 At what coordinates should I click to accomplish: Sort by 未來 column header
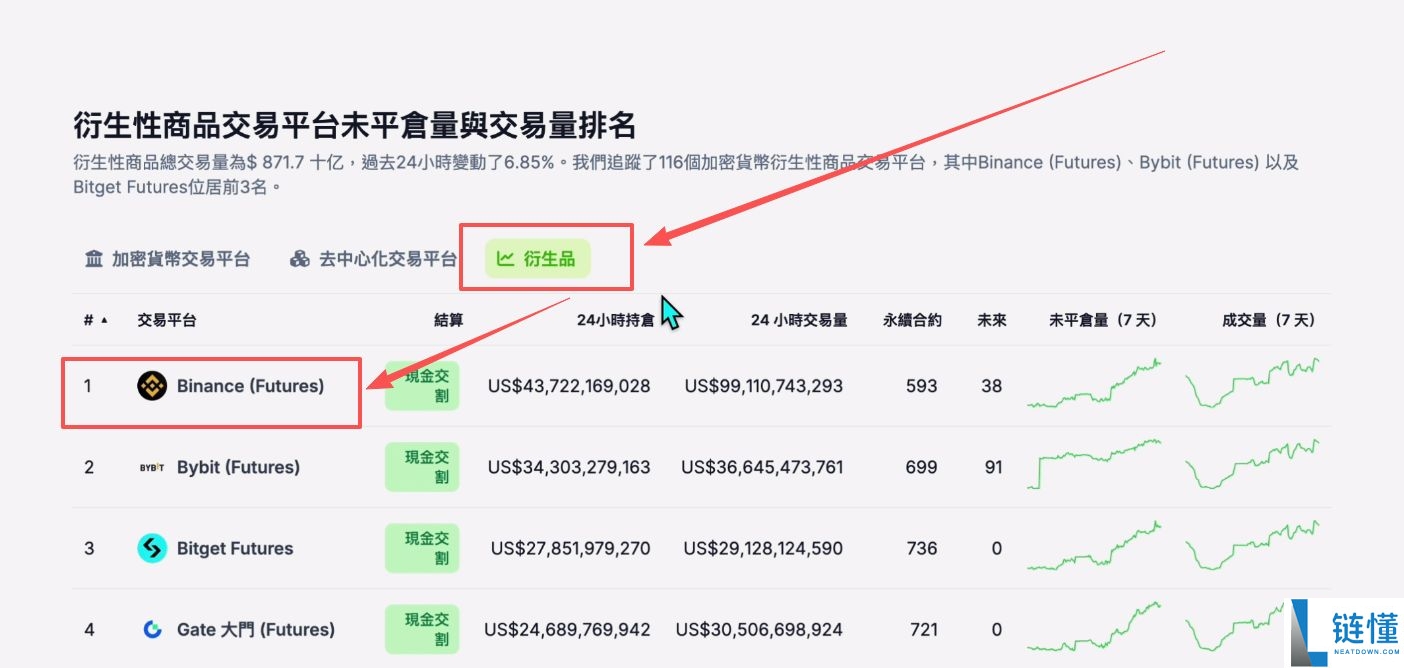coord(992,320)
